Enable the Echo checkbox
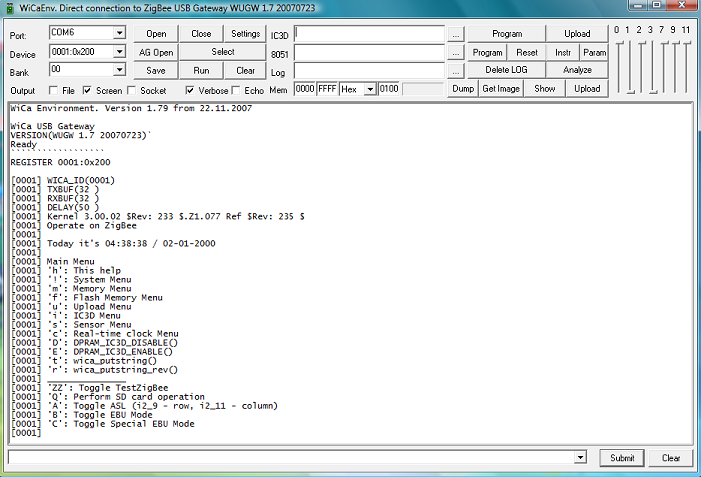The width and height of the screenshot is (701, 477). 236,90
